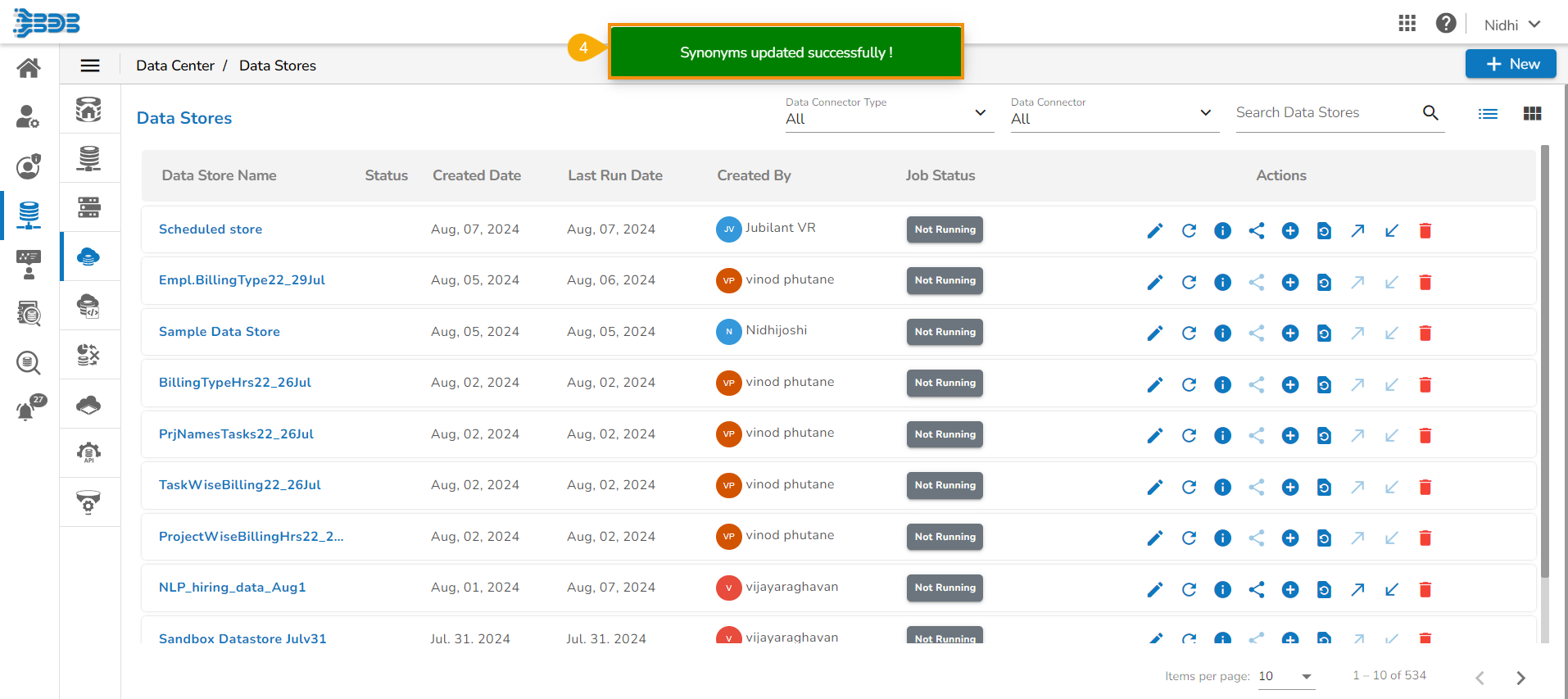Viewport: 1568px width, 699px height.
Task: Open the help question mark icon
Action: pyautogui.click(x=1445, y=24)
